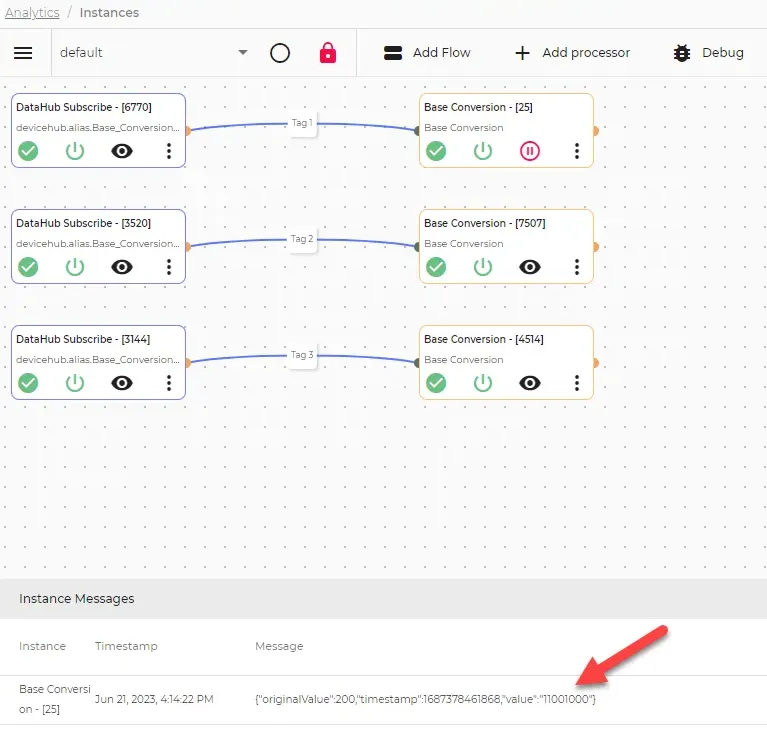Click the orange output port of Base Conversion [4514]
767x743 pixels.
point(595,363)
